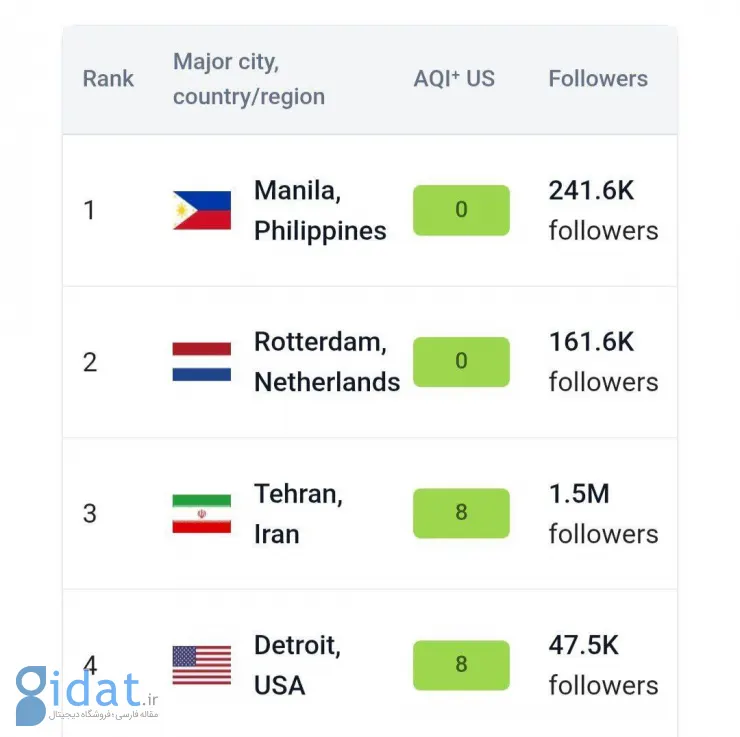The width and height of the screenshot is (740, 737).
Task: Click Manila's green AQI badge
Action: point(461,210)
